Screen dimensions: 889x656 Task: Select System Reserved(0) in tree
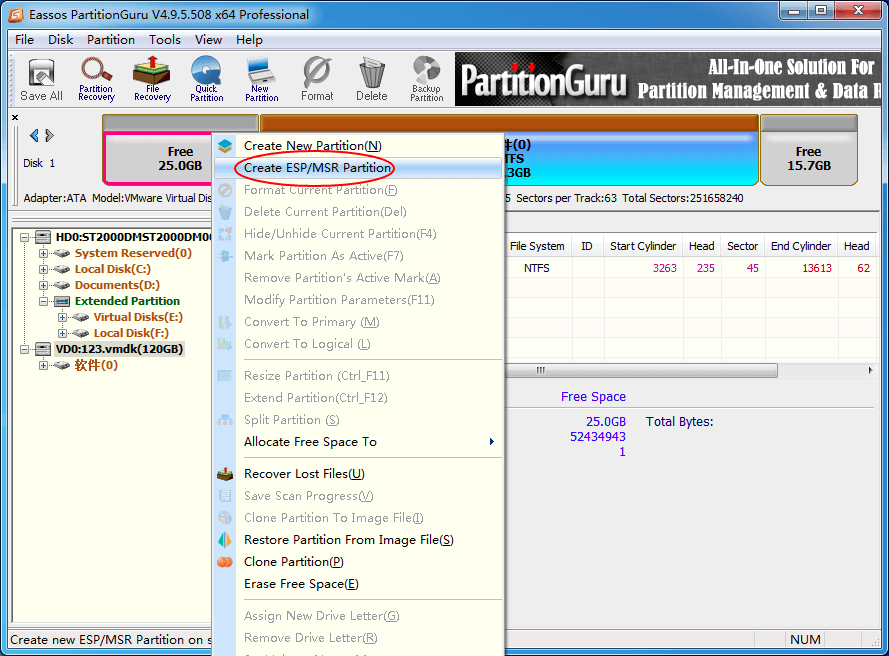133,253
